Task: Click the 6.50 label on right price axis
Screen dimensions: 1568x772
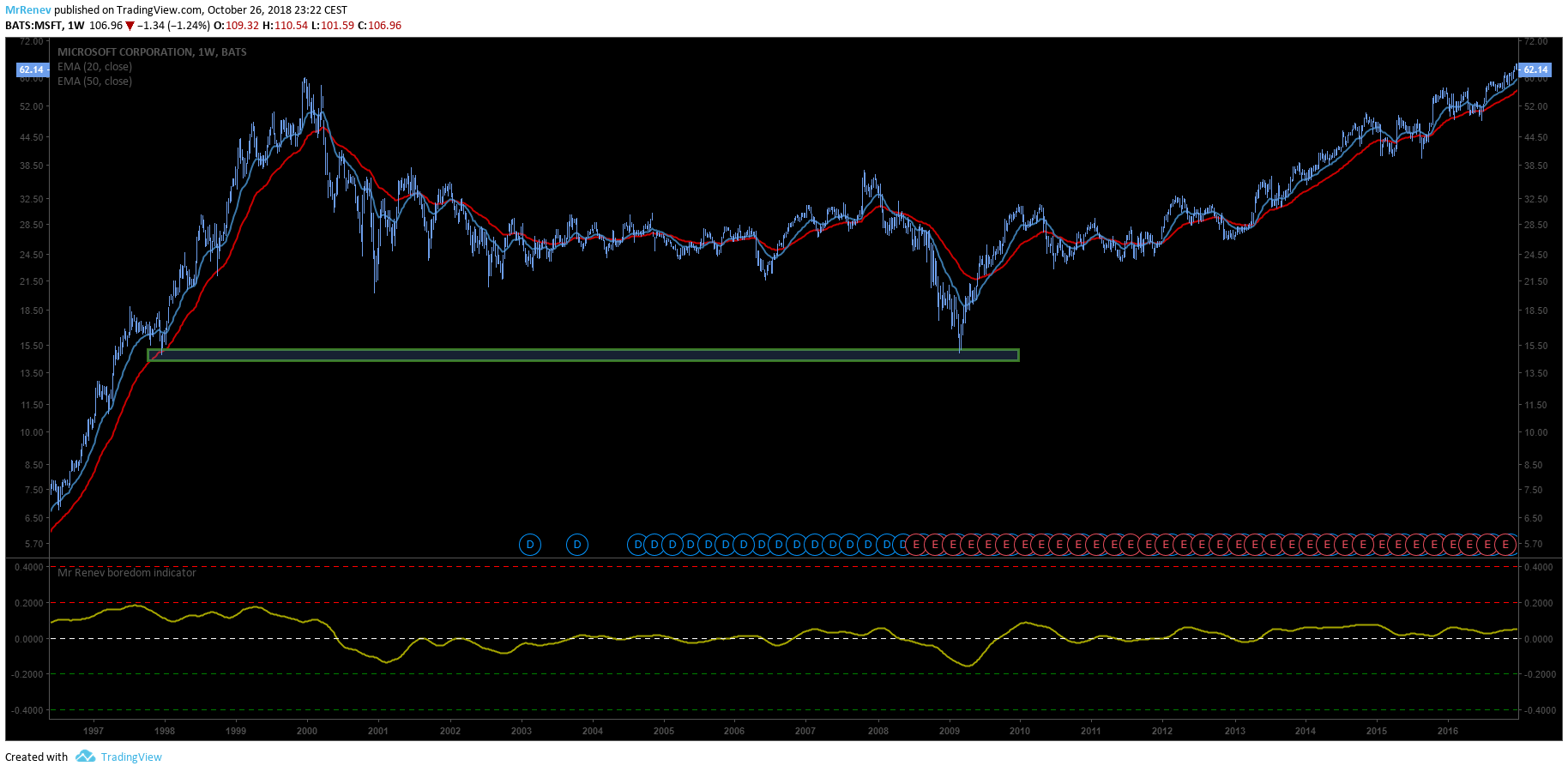Action: 1534,518
